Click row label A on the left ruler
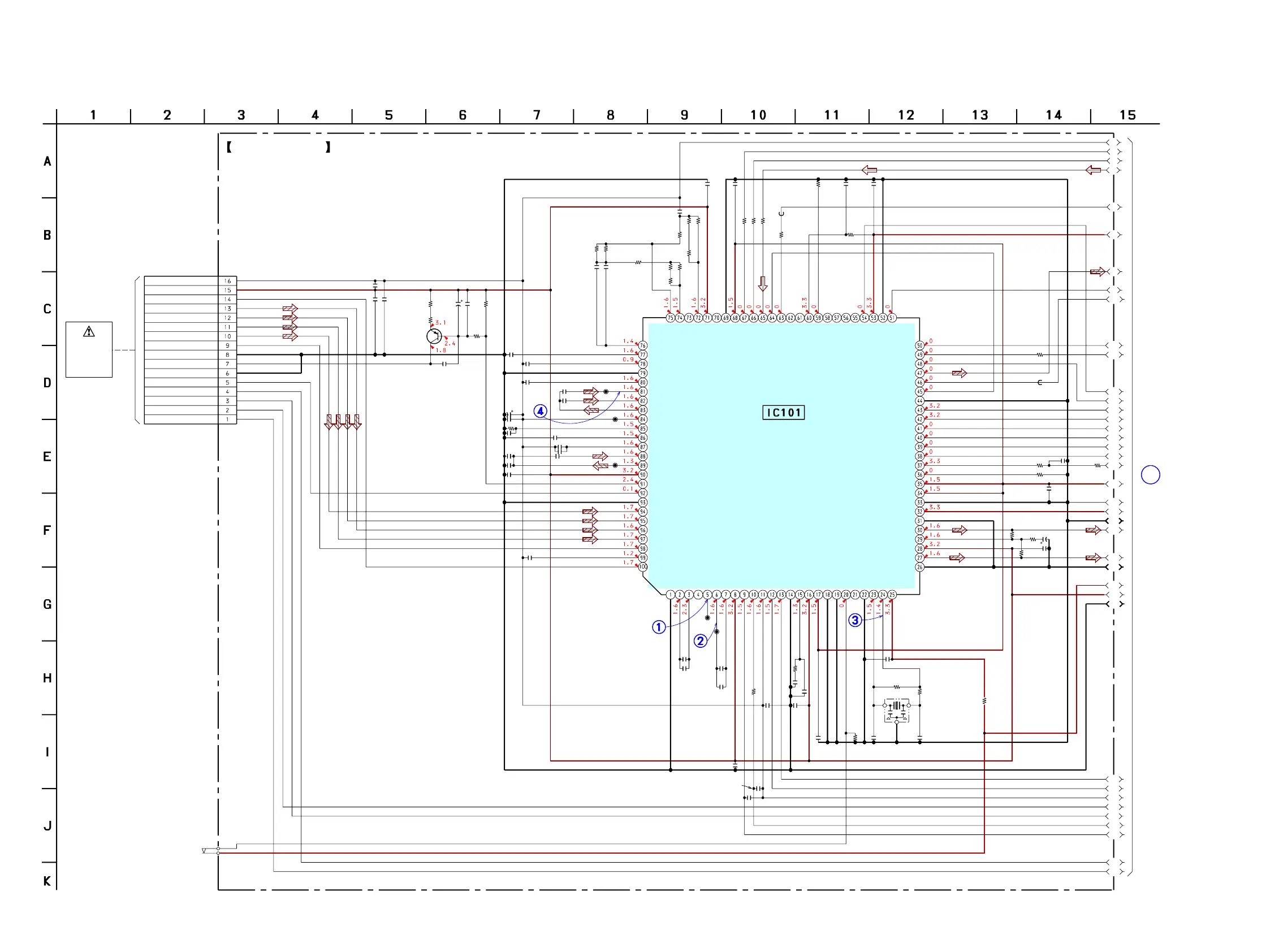This screenshot has height=952, width=1266. (47, 161)
